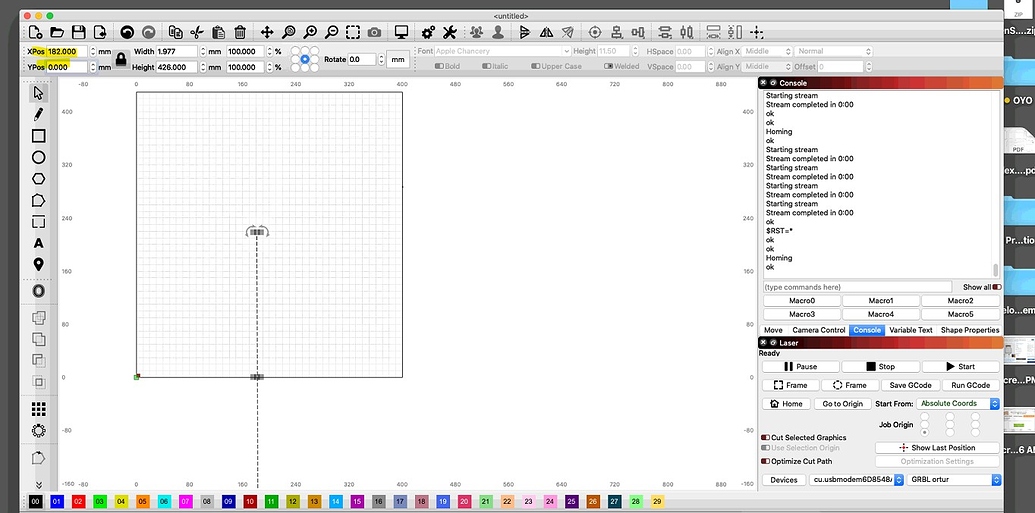Undo the last action
Screen dimensions: 1035x513
tap(127, 32)
